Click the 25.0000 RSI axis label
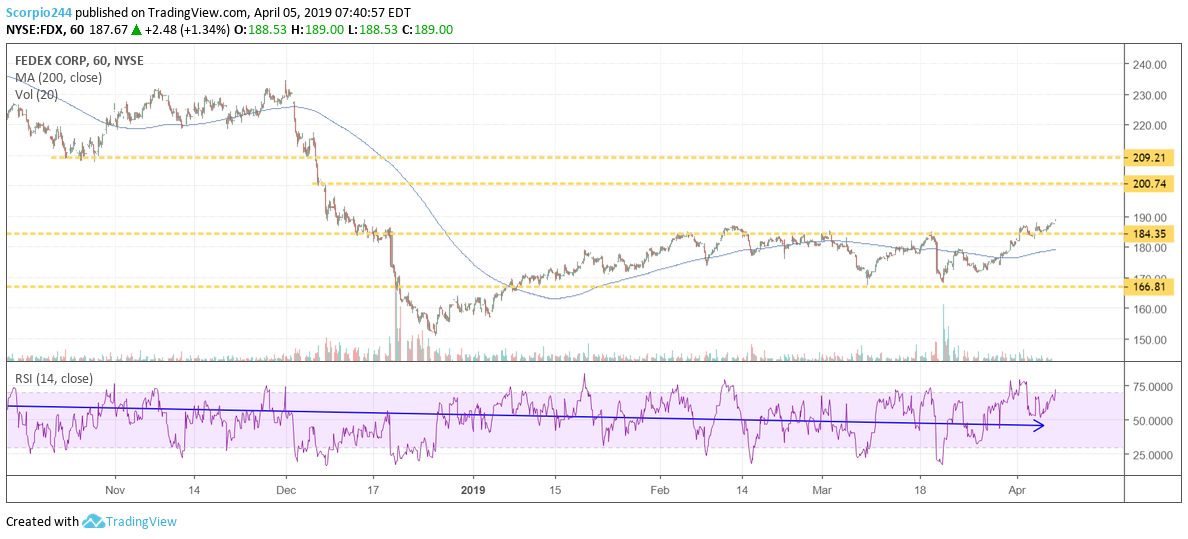 coord(1152,455)
